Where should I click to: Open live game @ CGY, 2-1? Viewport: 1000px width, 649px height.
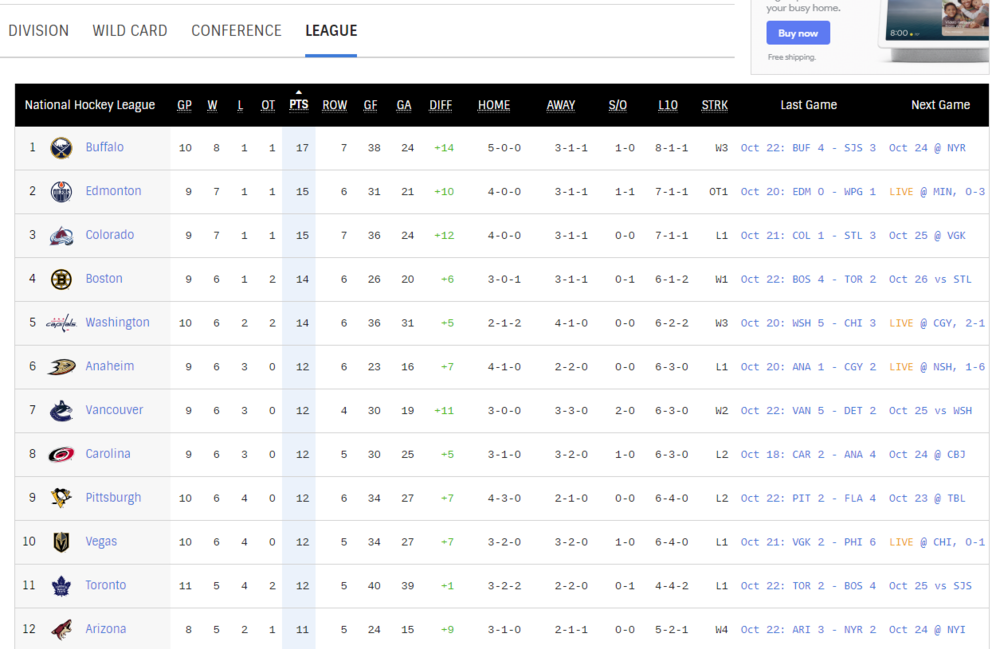pos(937,323)
